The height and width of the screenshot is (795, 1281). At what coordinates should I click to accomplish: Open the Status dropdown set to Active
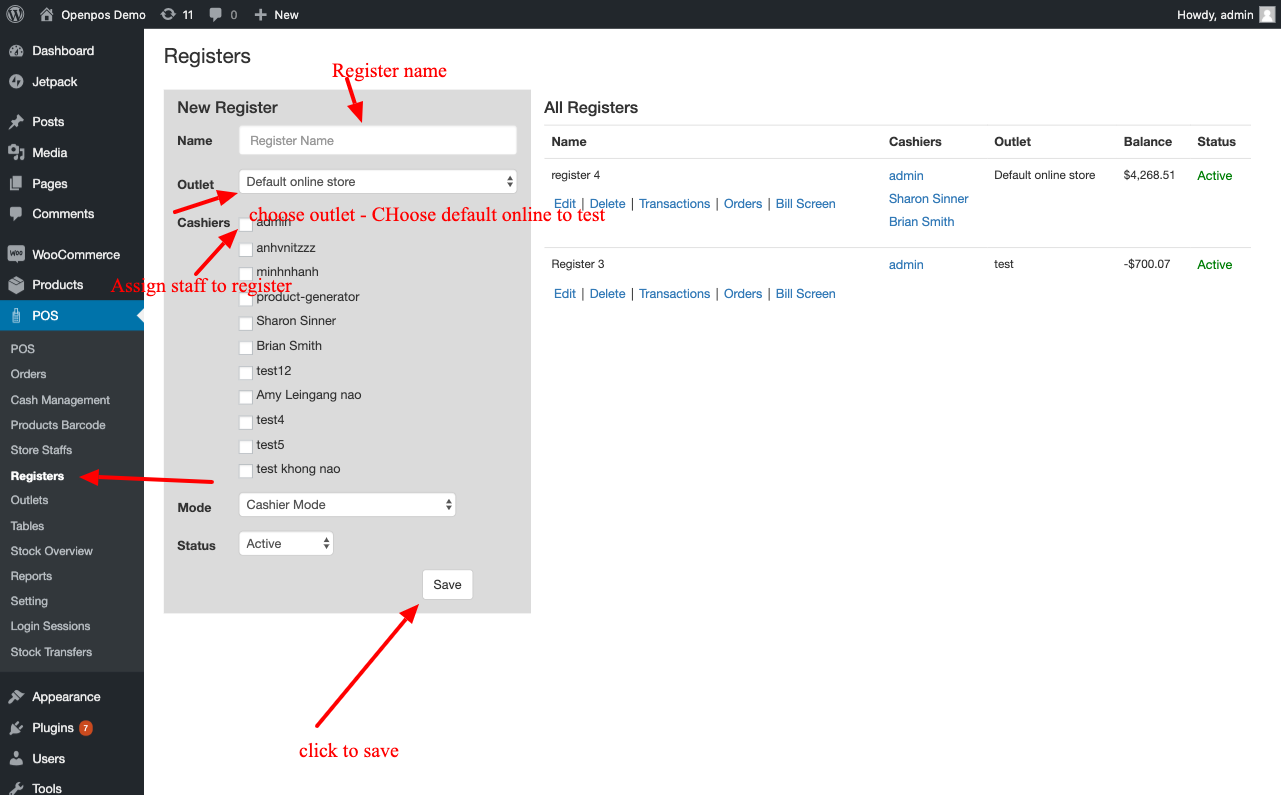(286, 544)
